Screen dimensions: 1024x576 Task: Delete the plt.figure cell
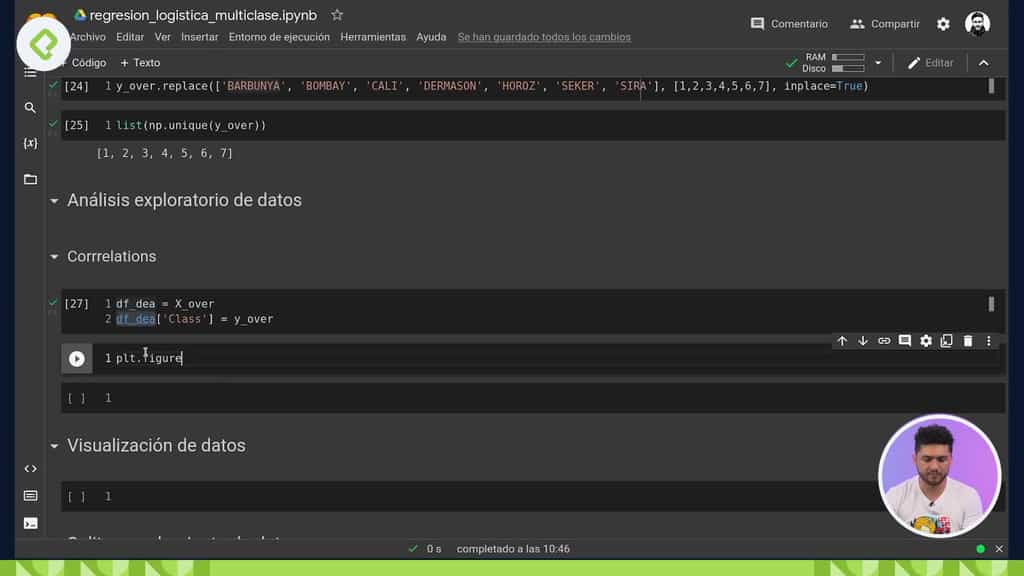point(968,340)
